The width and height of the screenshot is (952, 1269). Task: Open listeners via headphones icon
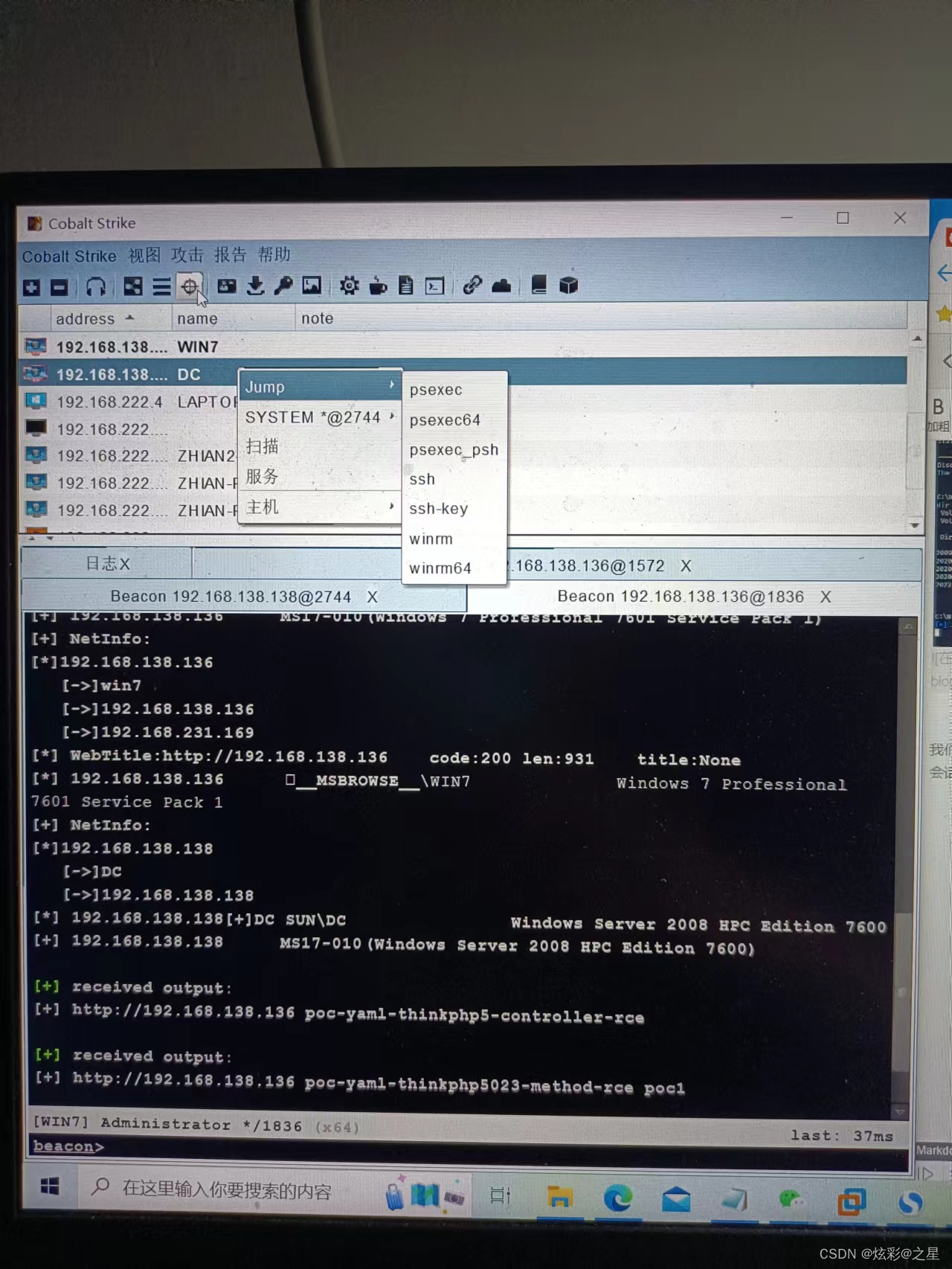click(96, 286)
